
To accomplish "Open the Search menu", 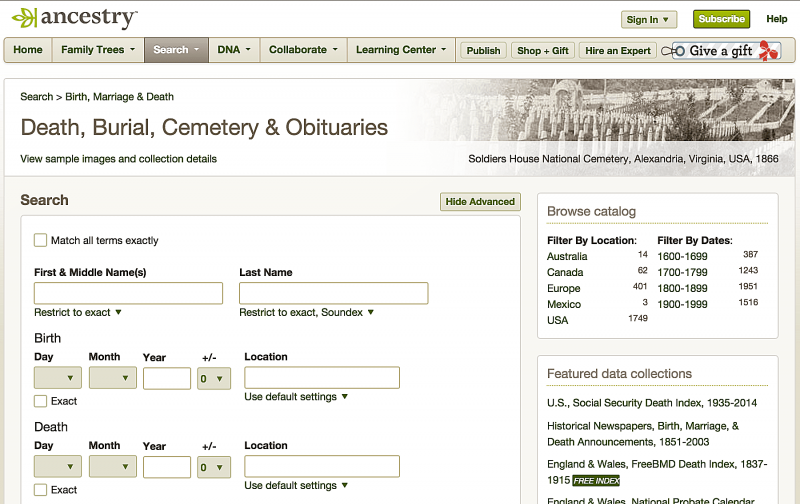I will [176, 50].
